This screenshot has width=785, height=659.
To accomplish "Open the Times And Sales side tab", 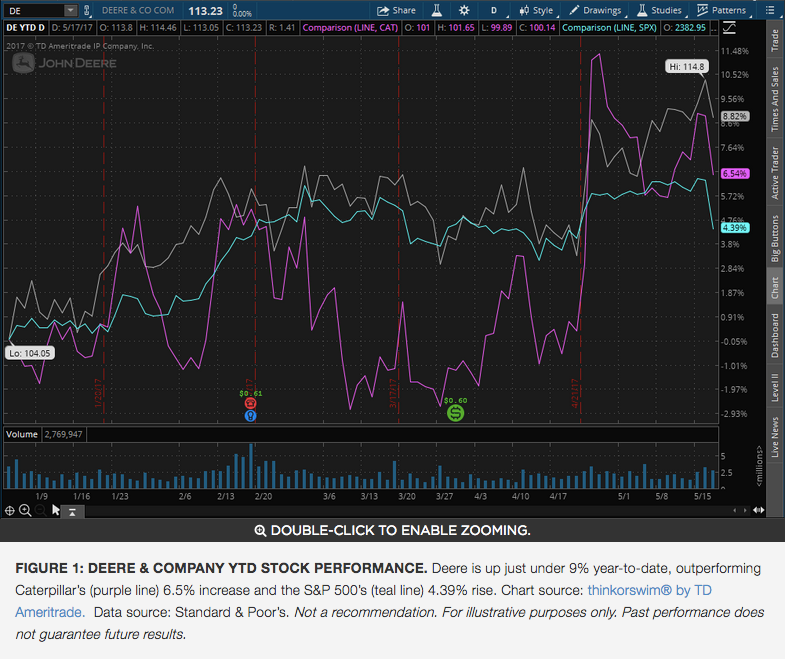I will (775, 99).
